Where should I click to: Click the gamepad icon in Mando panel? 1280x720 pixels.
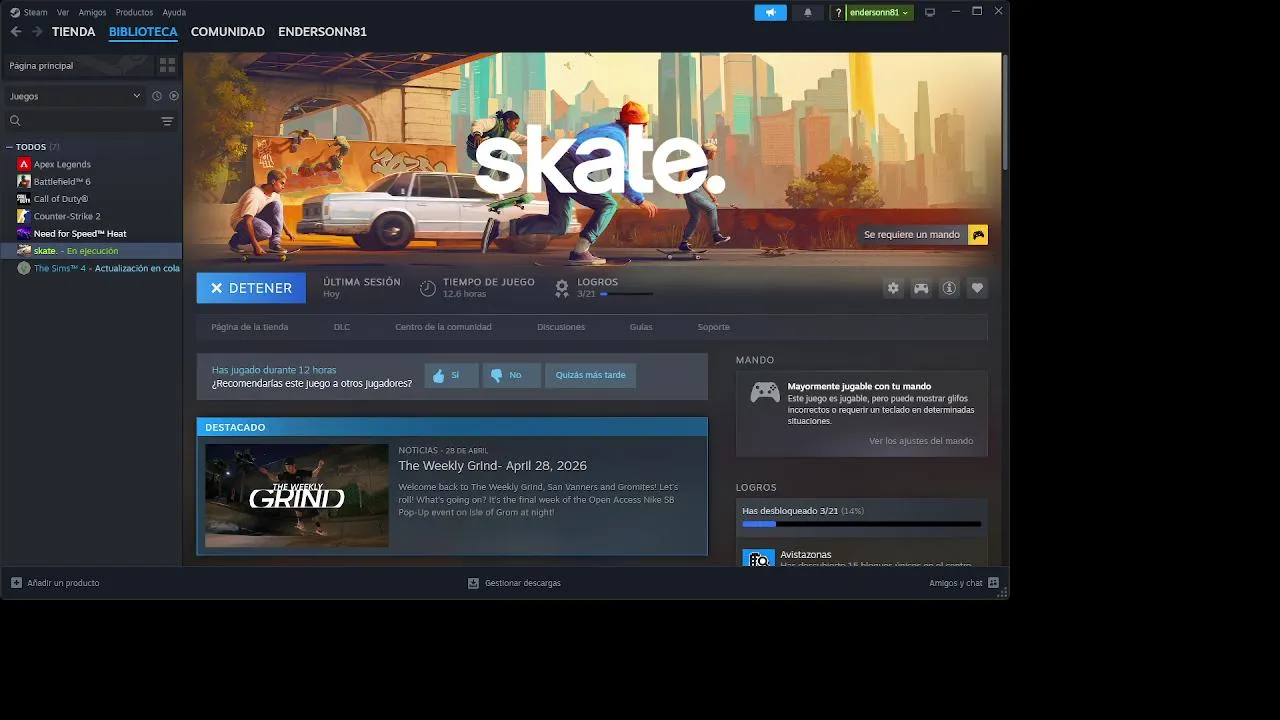coord(765,392)
